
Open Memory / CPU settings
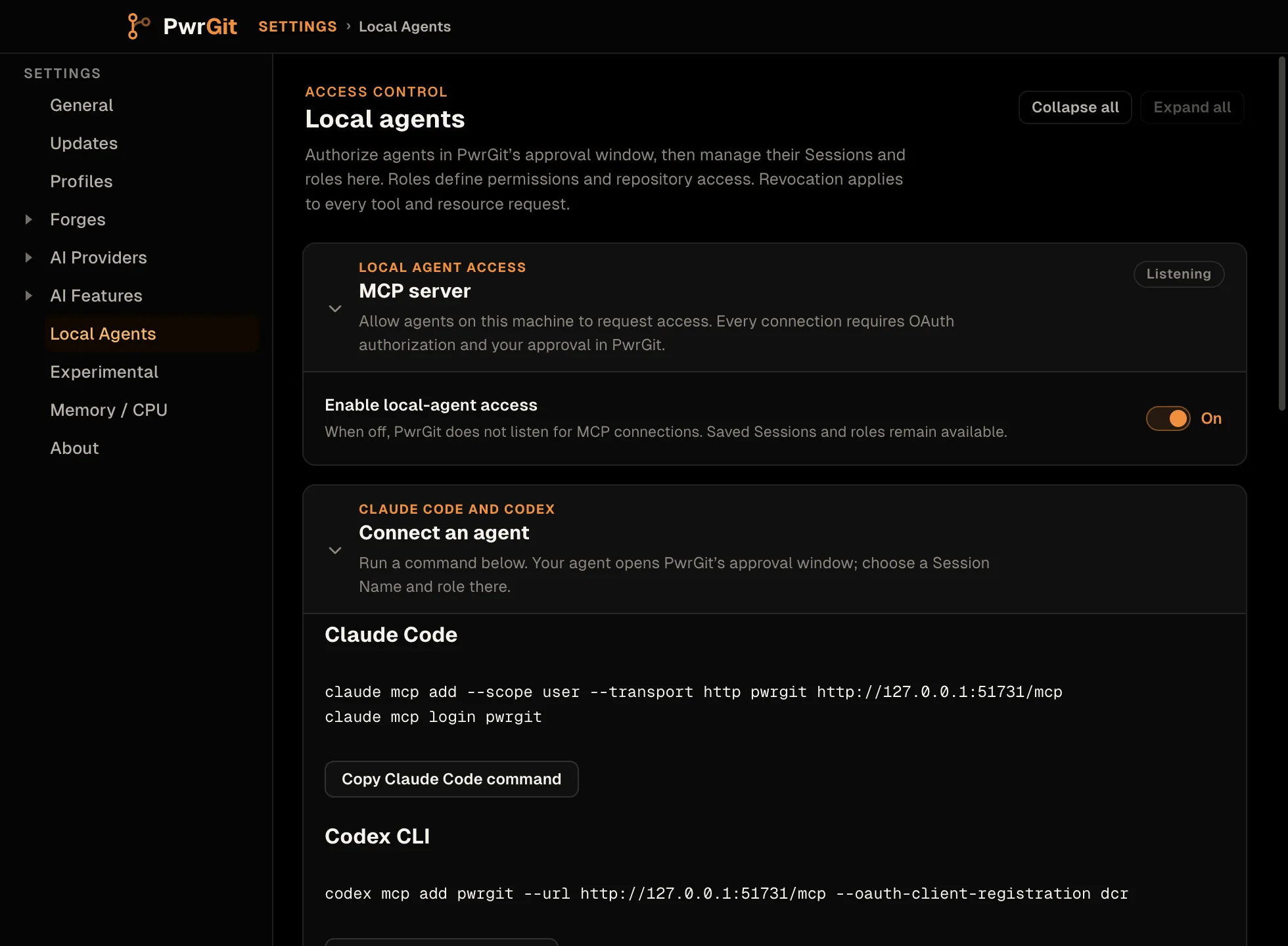click(108, 410)
